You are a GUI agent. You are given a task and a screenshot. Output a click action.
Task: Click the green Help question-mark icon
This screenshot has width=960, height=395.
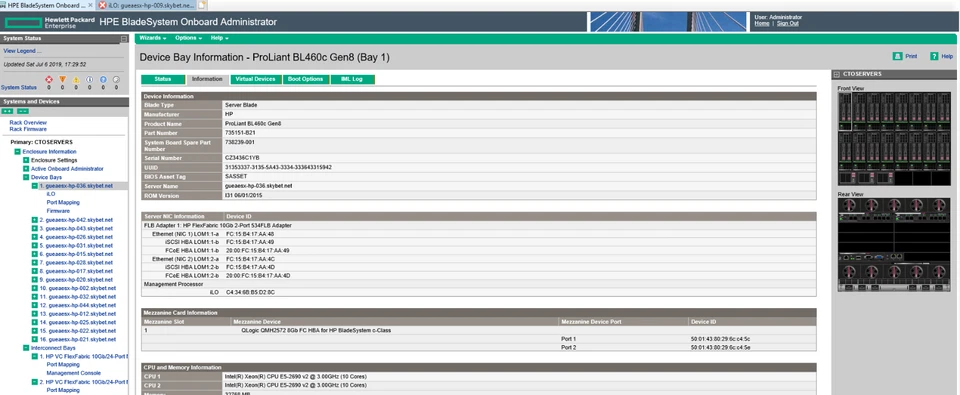tap(934, 56)
